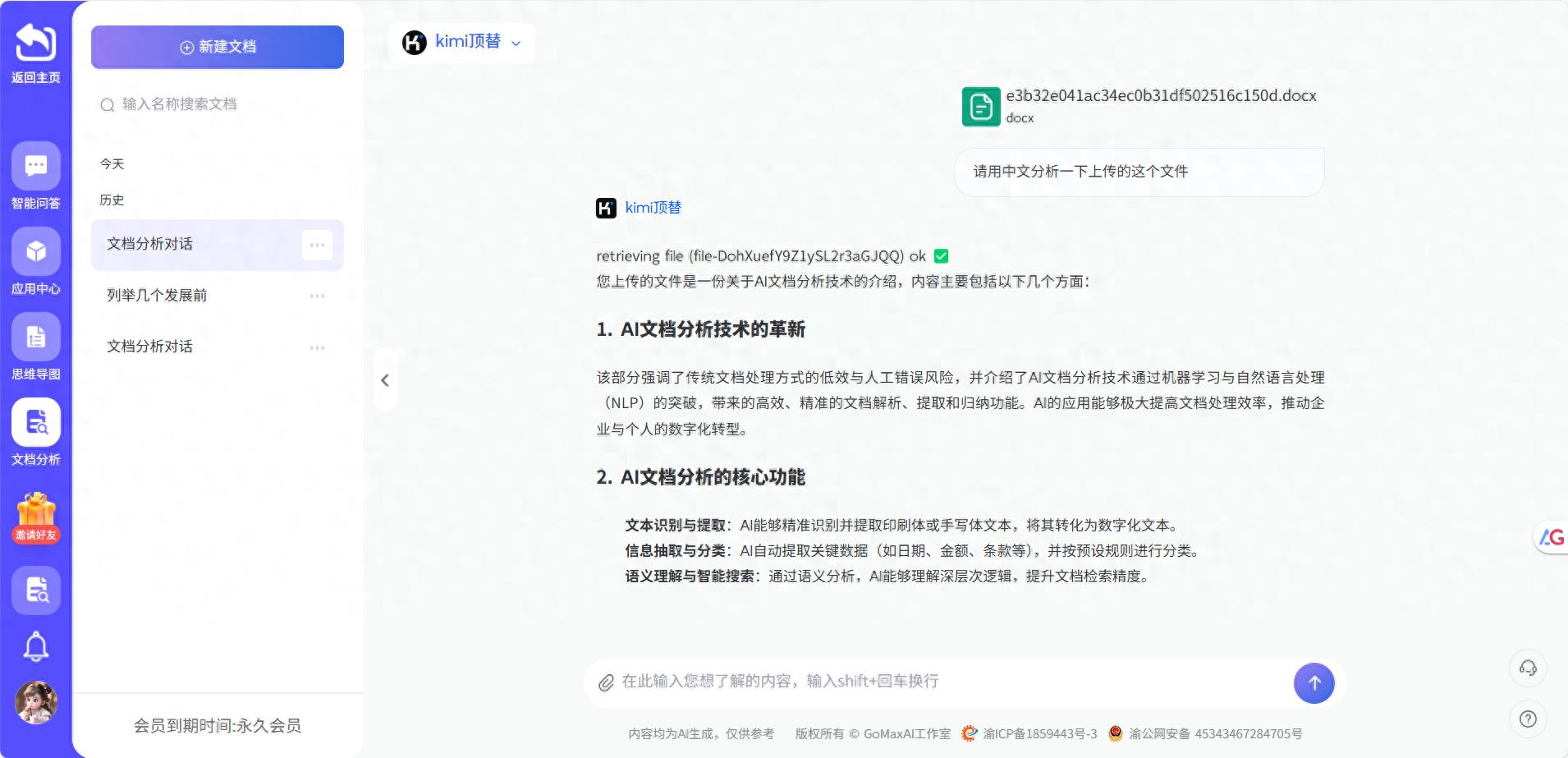Click the search magnifier icon in the sidebar
This screenshot has height=758, width=1568.
pos(108,105)
